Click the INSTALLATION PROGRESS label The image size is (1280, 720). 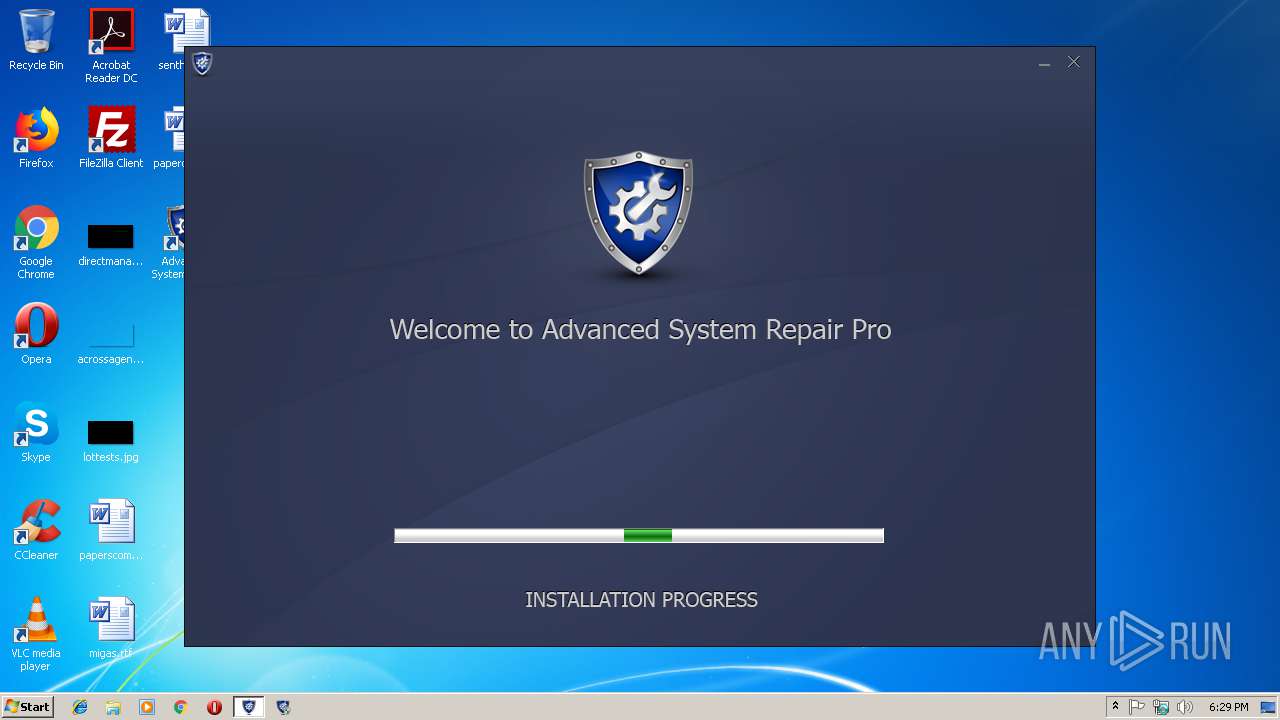(x=641, y=600)
